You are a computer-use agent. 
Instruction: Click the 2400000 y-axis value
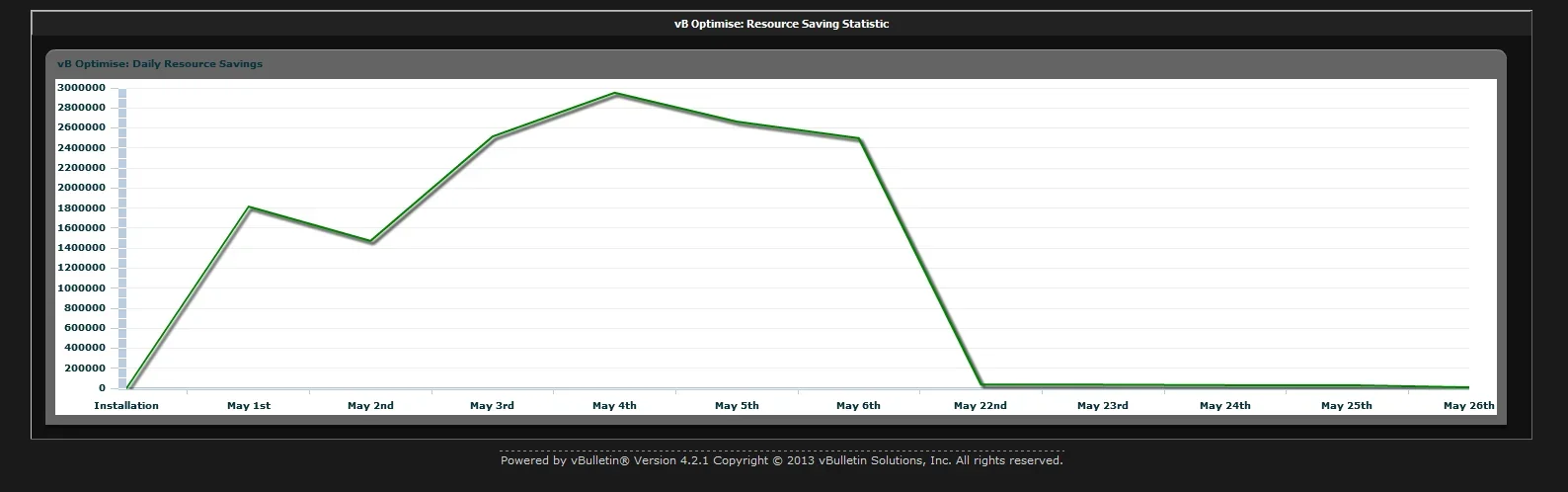81,147
